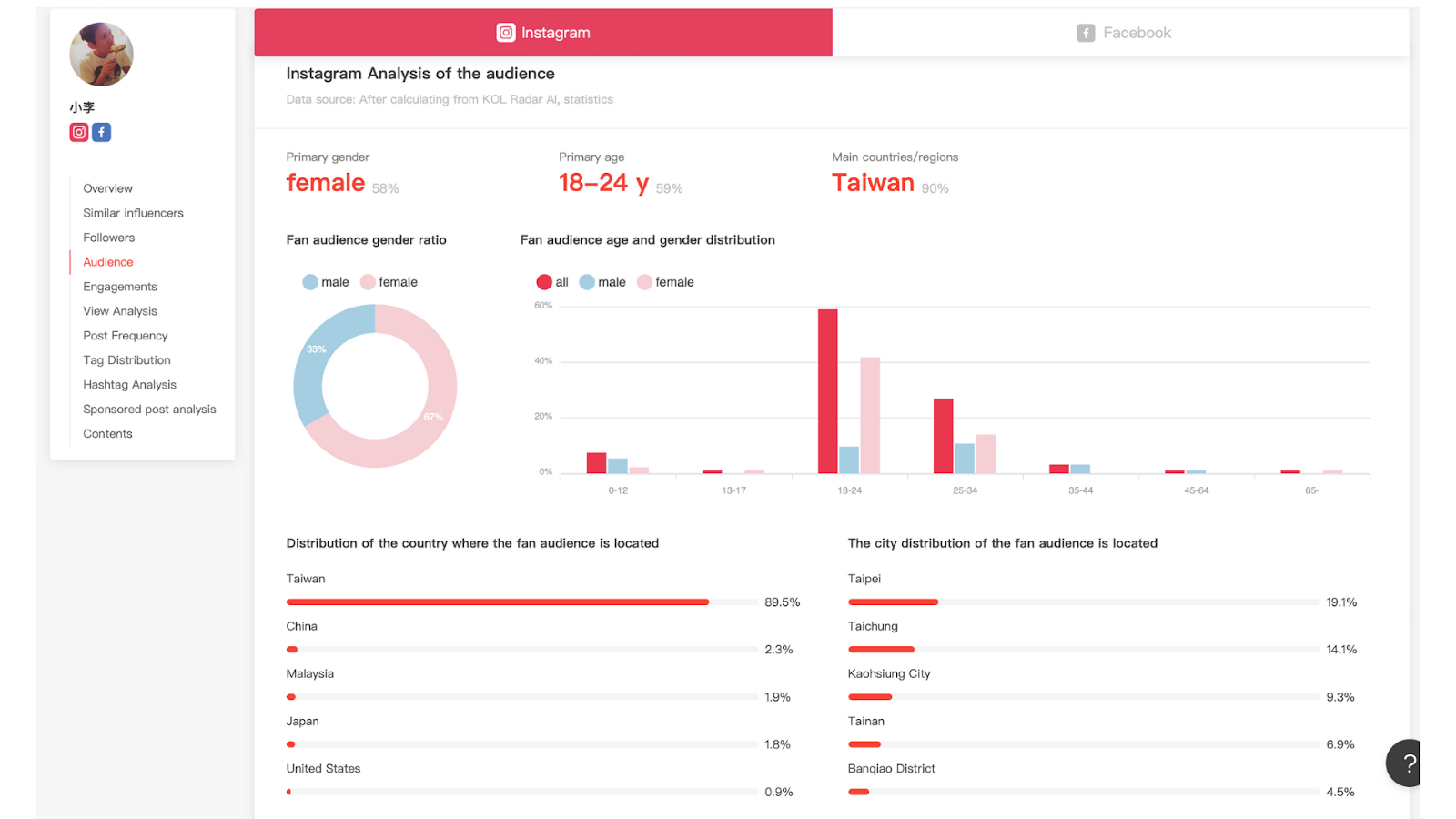The height and width of the screenshot is (819, 1456).
Task: Toggle male legend in age distribution chart
Action: coord(602,282)
